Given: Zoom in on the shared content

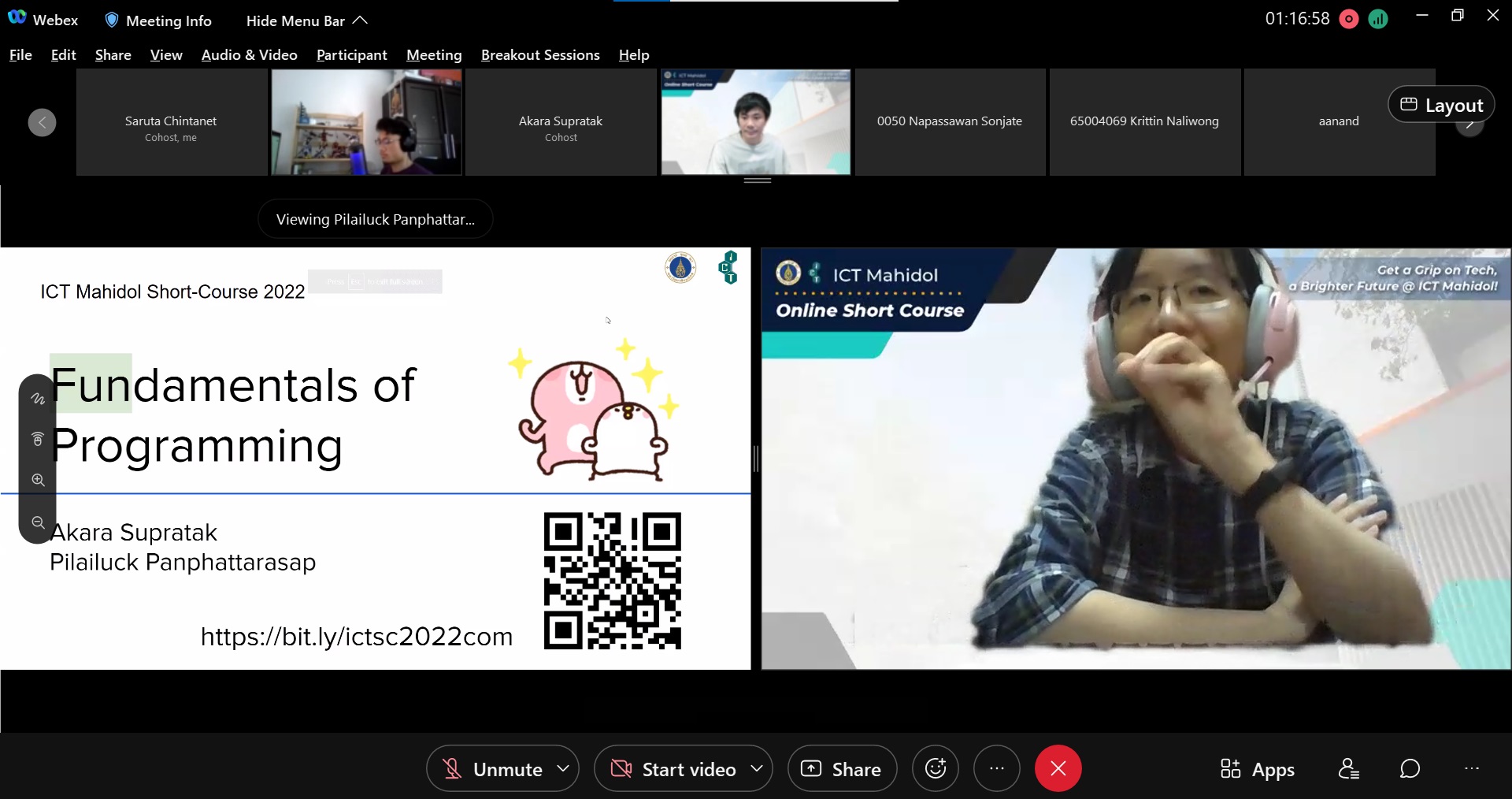Looking at the screenshot, I should click(x=38, y=480).
